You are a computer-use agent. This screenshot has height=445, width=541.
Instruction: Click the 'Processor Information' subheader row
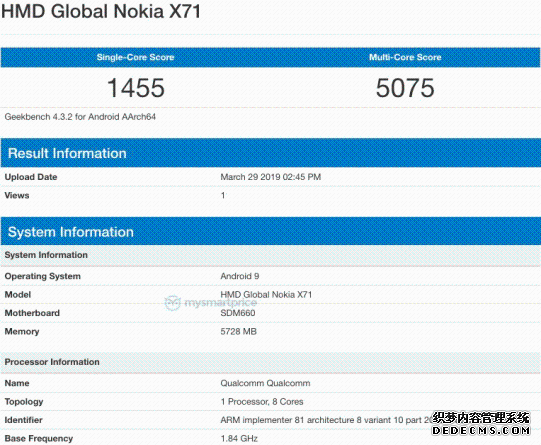(270, 362)
